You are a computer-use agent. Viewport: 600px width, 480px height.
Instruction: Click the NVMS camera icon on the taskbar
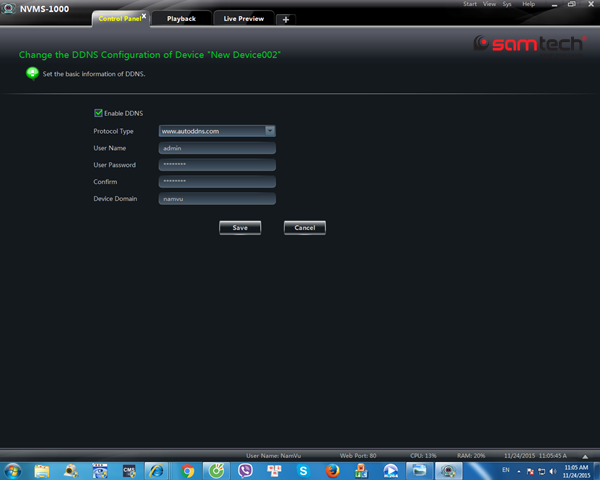(x=448, y=471)
